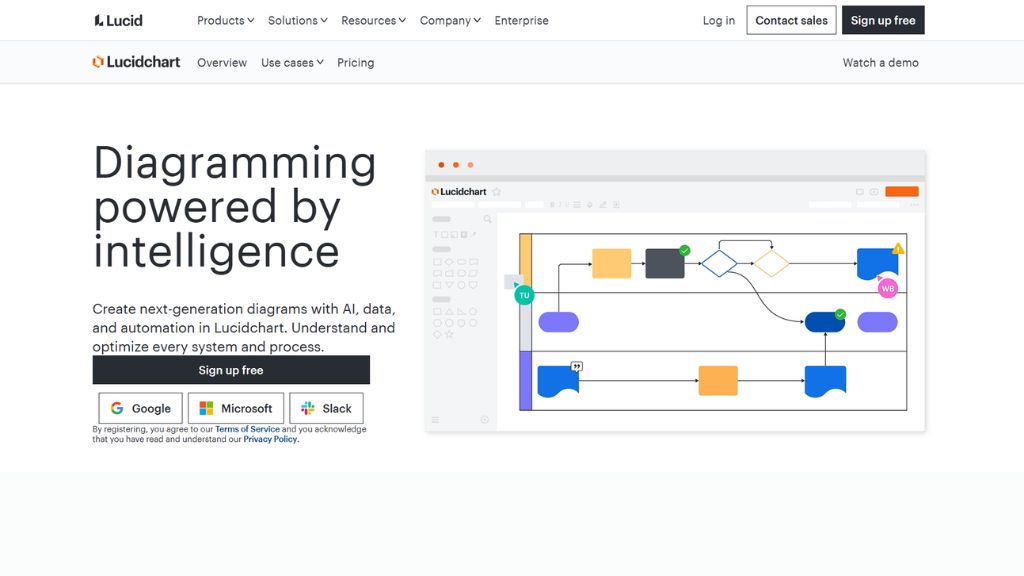Click the blue diamond decision shape in preview
The width and height of the screenshot is (1024, 576).
tap(719, 263)
